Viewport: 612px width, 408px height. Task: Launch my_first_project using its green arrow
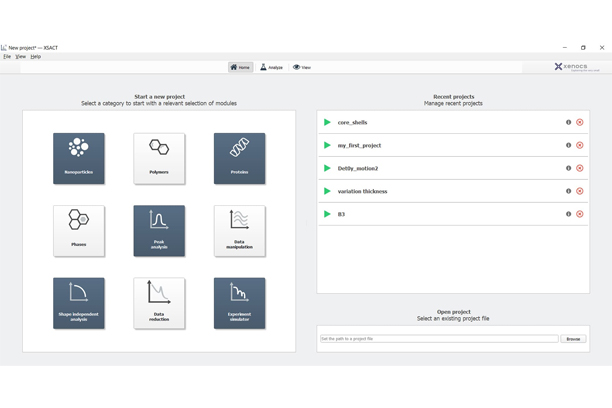pos(327,145)
